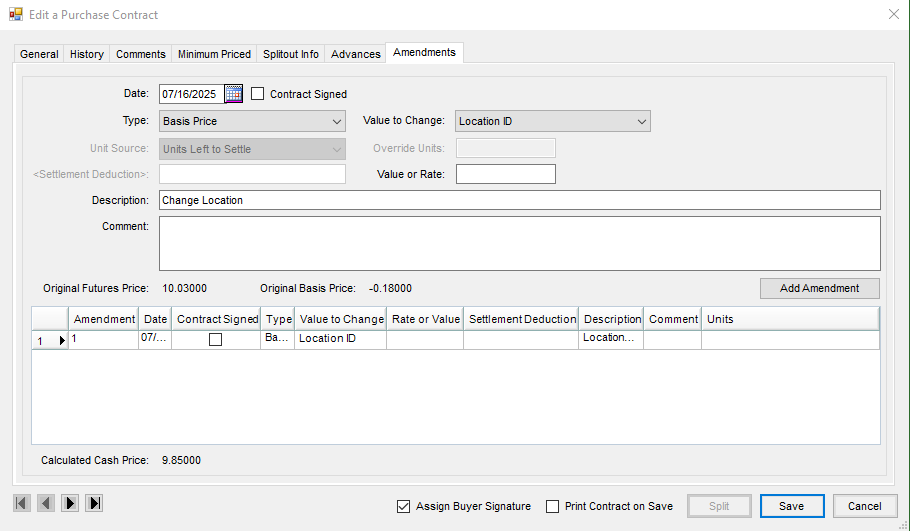Open the disabled Unit Source dropdown
Screen dimensions: 910x531
[x=252, y=149]
